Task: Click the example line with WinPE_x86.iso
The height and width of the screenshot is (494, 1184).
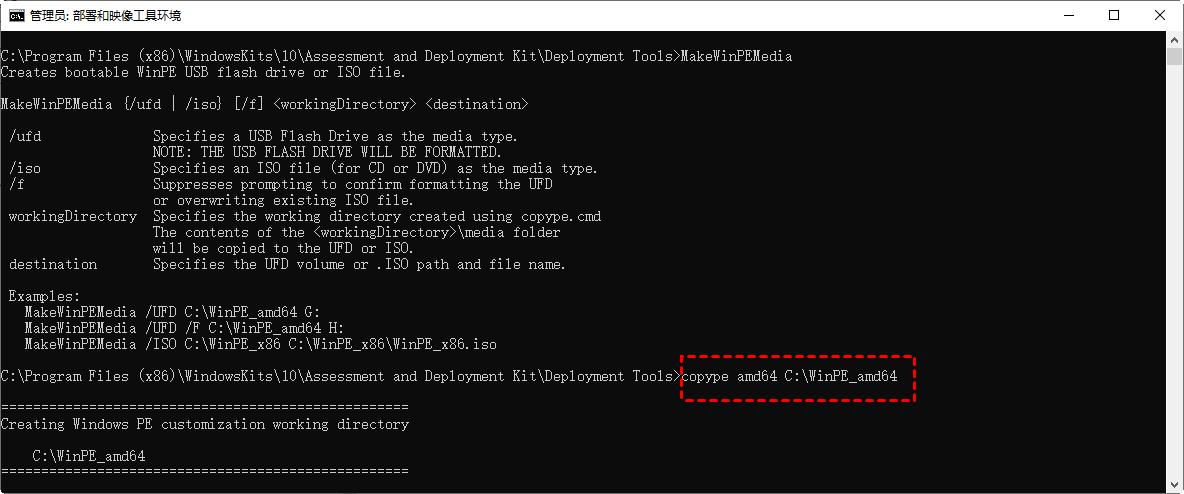Action: click(x=260, y=345)
